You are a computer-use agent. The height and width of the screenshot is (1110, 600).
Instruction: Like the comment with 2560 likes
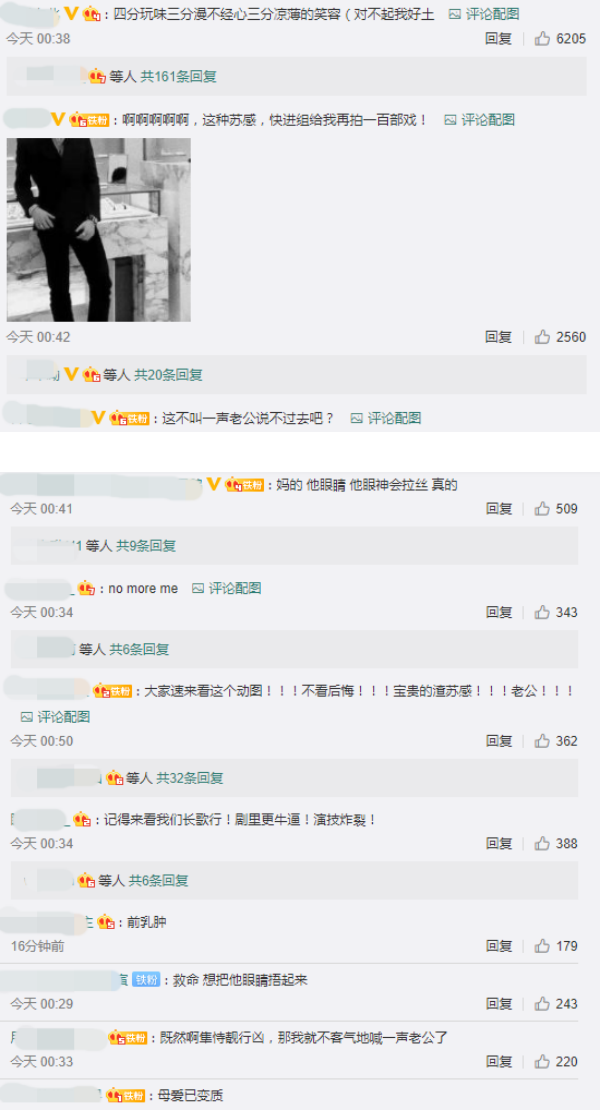(x=542, y=337)
